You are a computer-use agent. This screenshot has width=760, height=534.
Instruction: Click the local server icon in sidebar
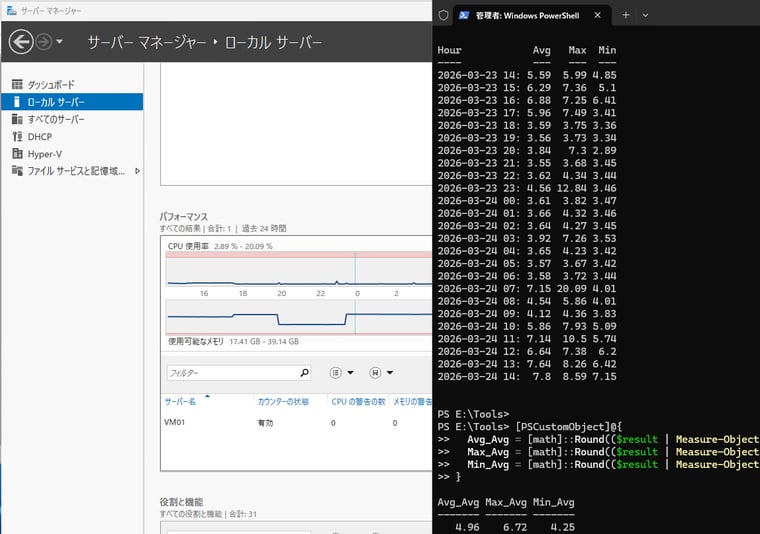[x=17, y=102]
